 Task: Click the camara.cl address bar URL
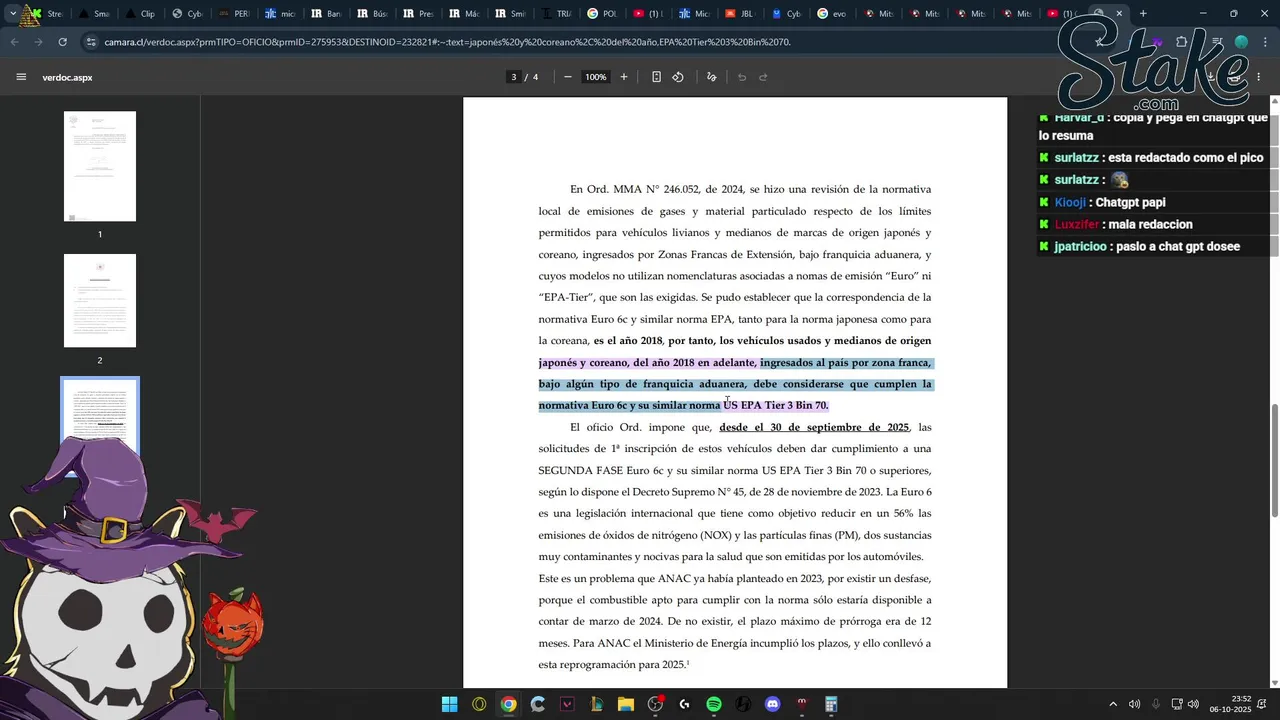coord(447,42)
